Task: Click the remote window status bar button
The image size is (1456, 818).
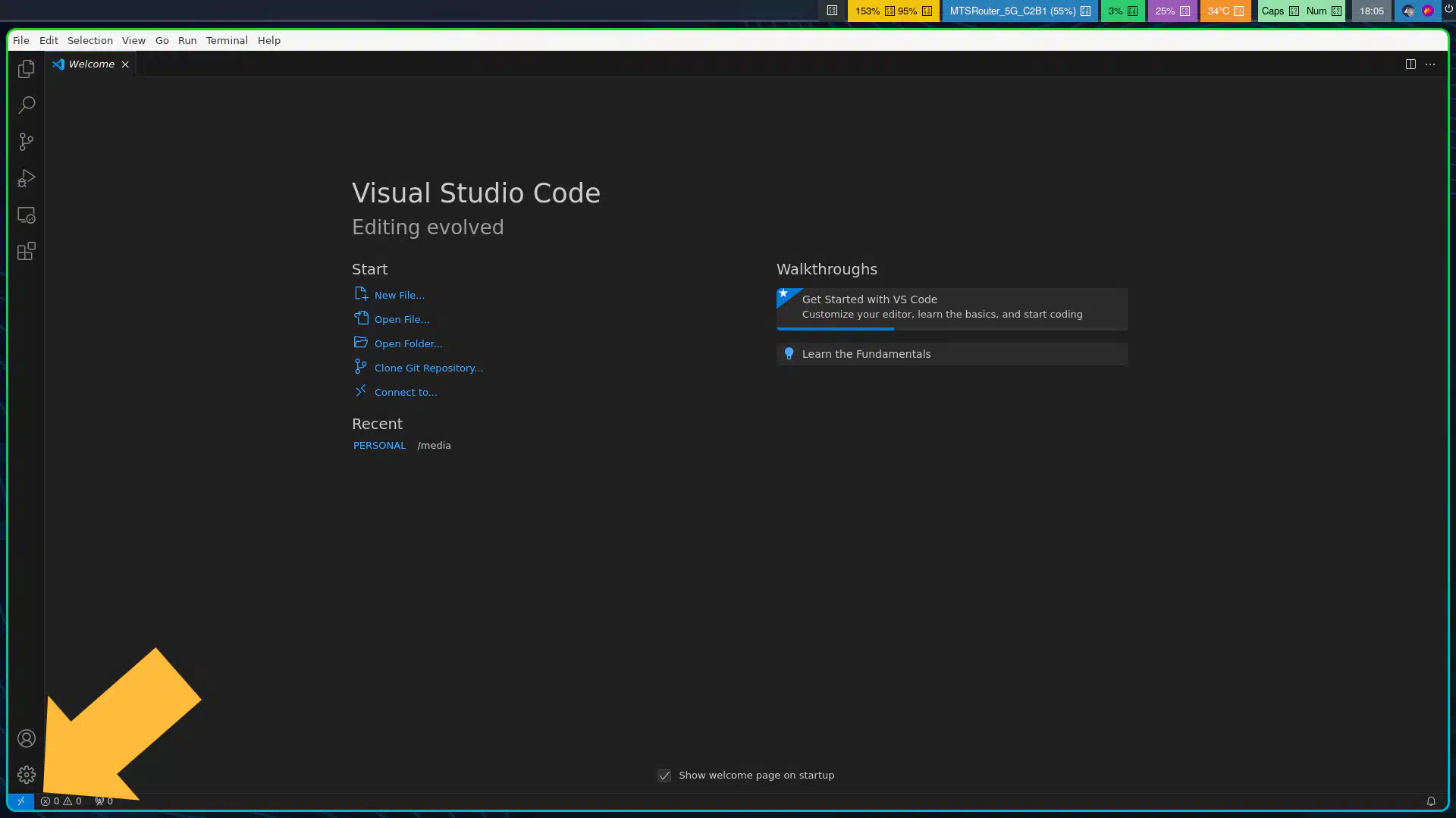Action: 20,801
